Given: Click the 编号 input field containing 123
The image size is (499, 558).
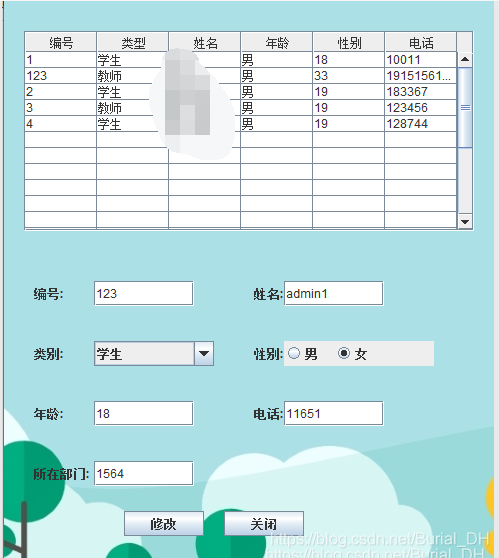Looking at the screenshot, I should pyautogui.click(x=144, y=294).
